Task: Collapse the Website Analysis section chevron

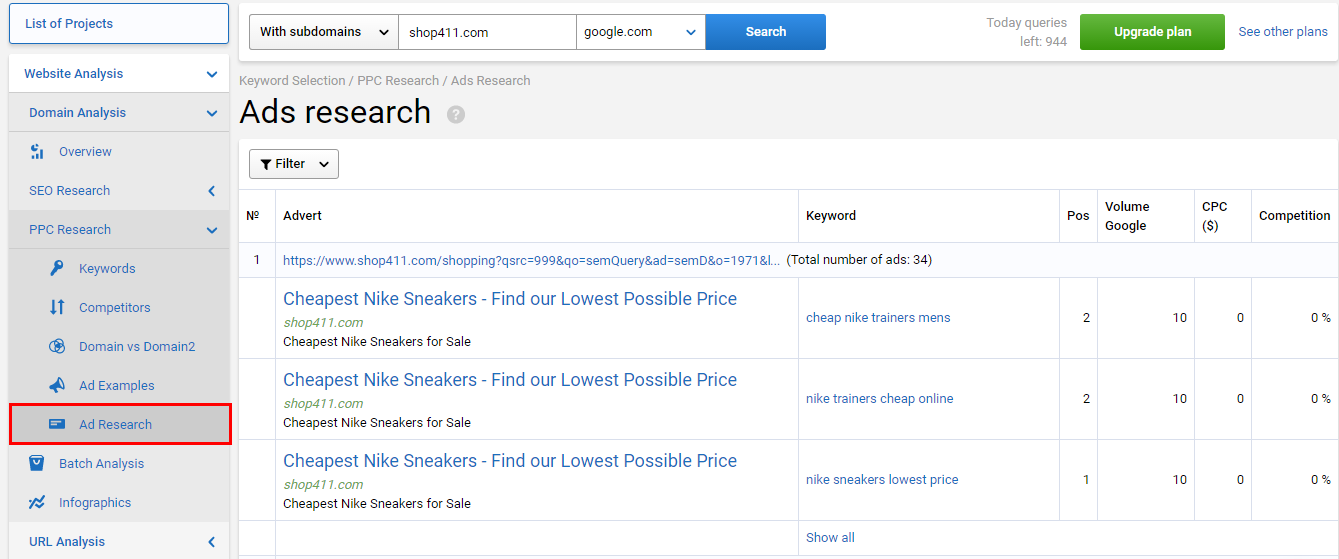Action: (x=211, y=74)
